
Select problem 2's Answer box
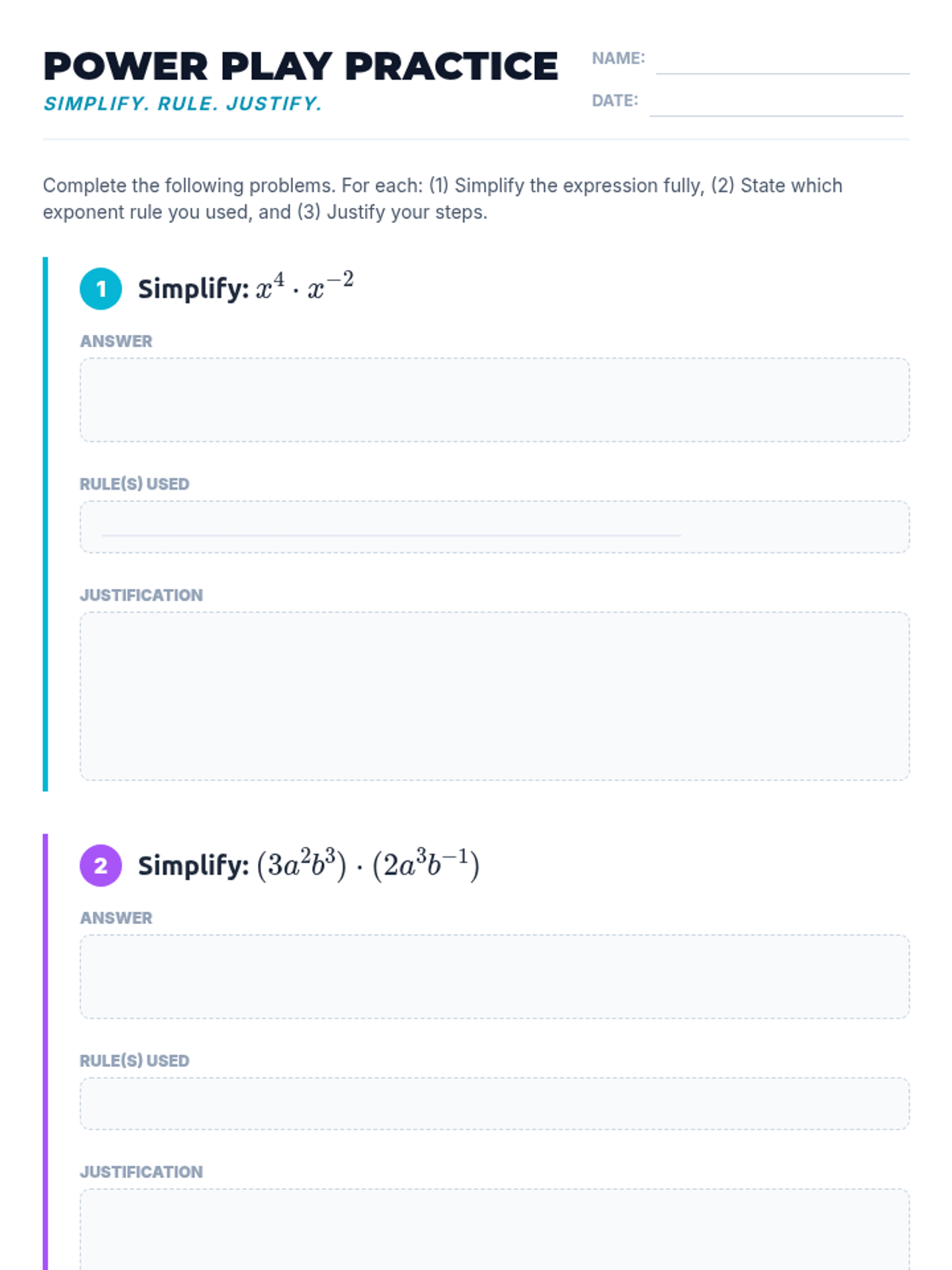[x=494, y=976]
